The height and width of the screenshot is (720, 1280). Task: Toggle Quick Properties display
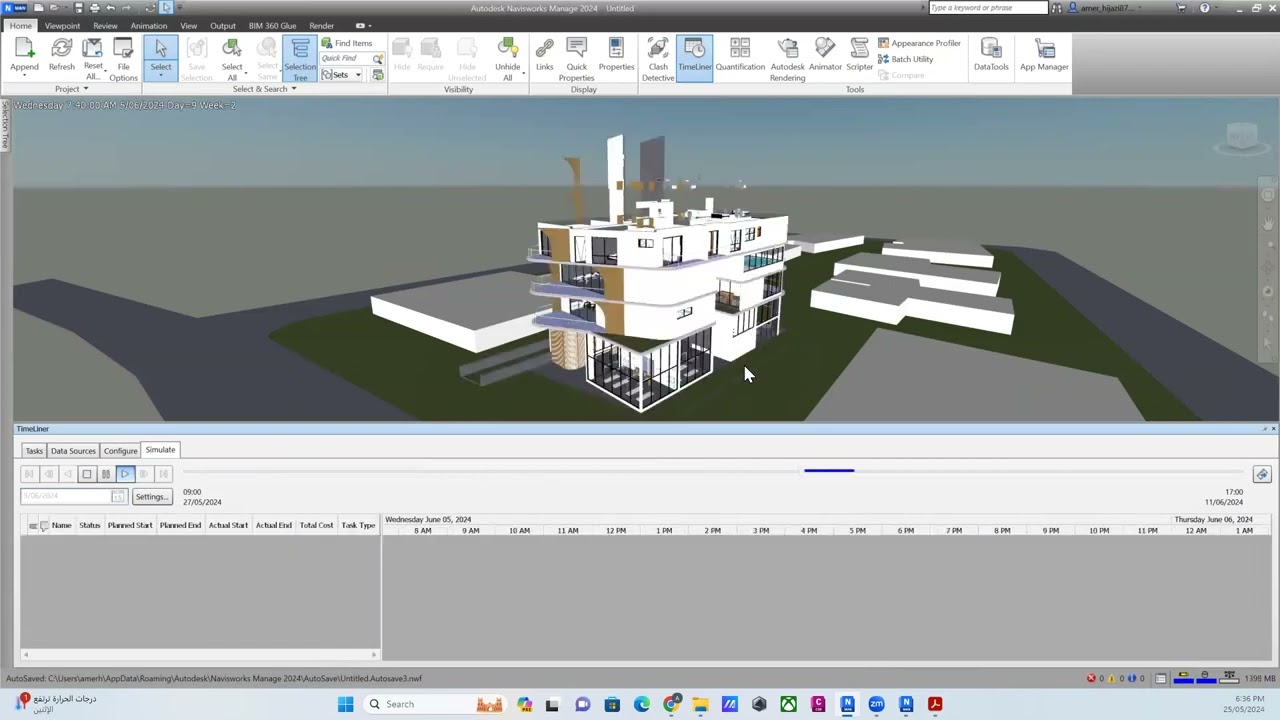pos(576,59)
